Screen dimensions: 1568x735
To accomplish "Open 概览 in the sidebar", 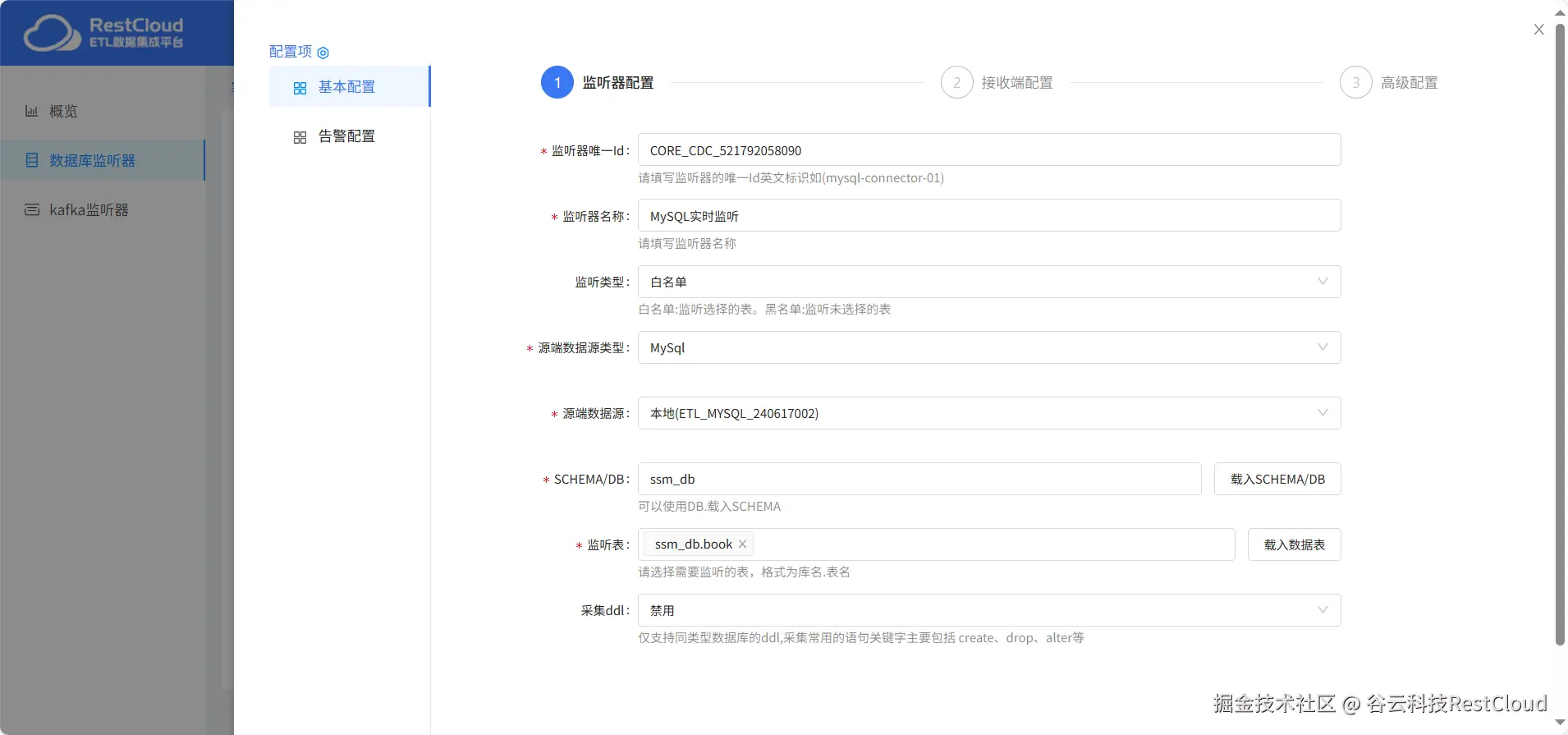I will point(103,111).
